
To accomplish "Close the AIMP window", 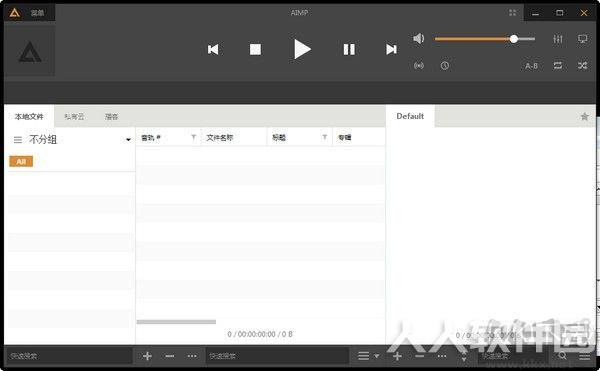I will [x=584, y=13].
